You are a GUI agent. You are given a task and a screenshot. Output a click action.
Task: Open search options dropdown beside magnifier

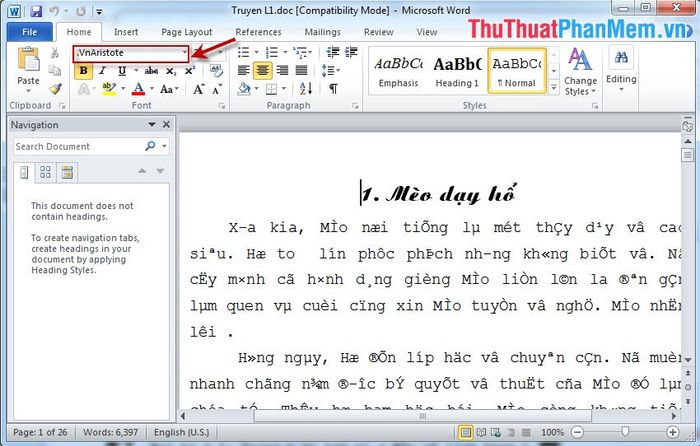pyautogui.click(x=165, y=146)
